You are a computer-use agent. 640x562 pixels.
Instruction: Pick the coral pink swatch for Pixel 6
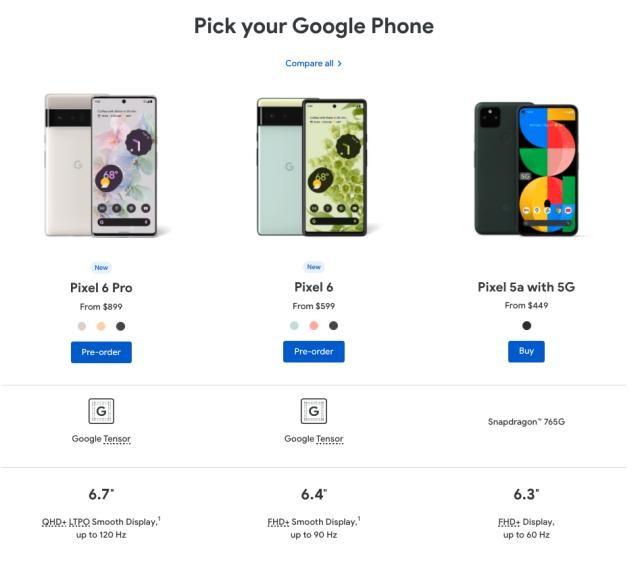314,326
